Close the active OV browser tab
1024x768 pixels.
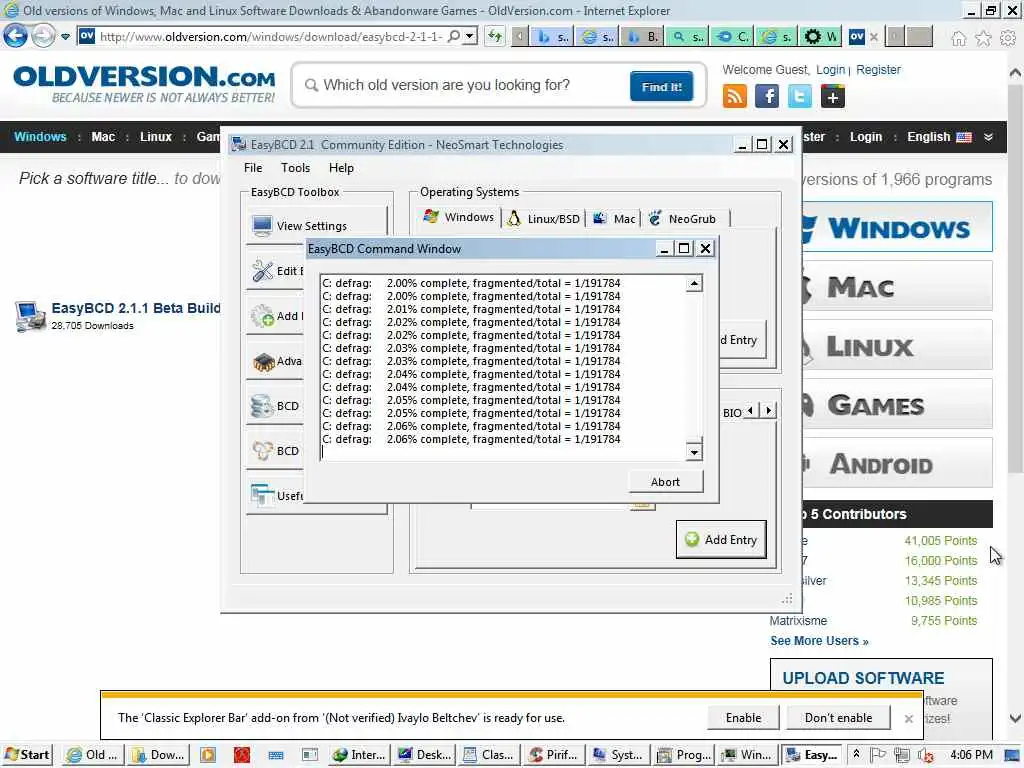click(874, 37)
